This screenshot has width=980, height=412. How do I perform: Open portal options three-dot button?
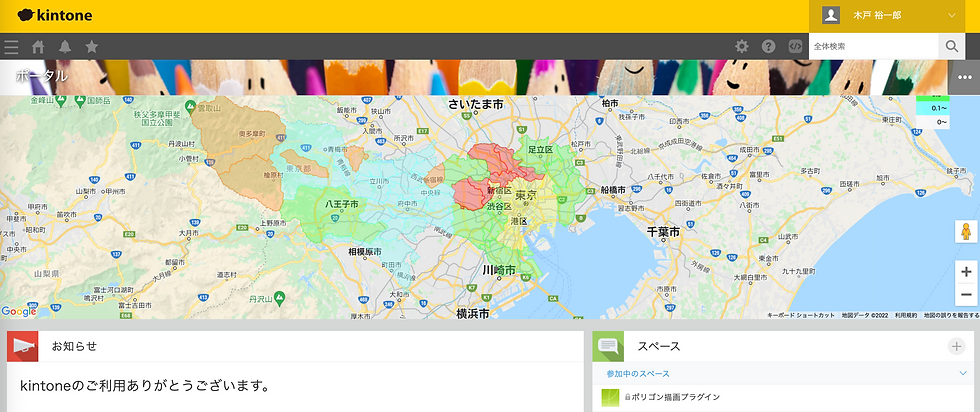click(964, 78)
